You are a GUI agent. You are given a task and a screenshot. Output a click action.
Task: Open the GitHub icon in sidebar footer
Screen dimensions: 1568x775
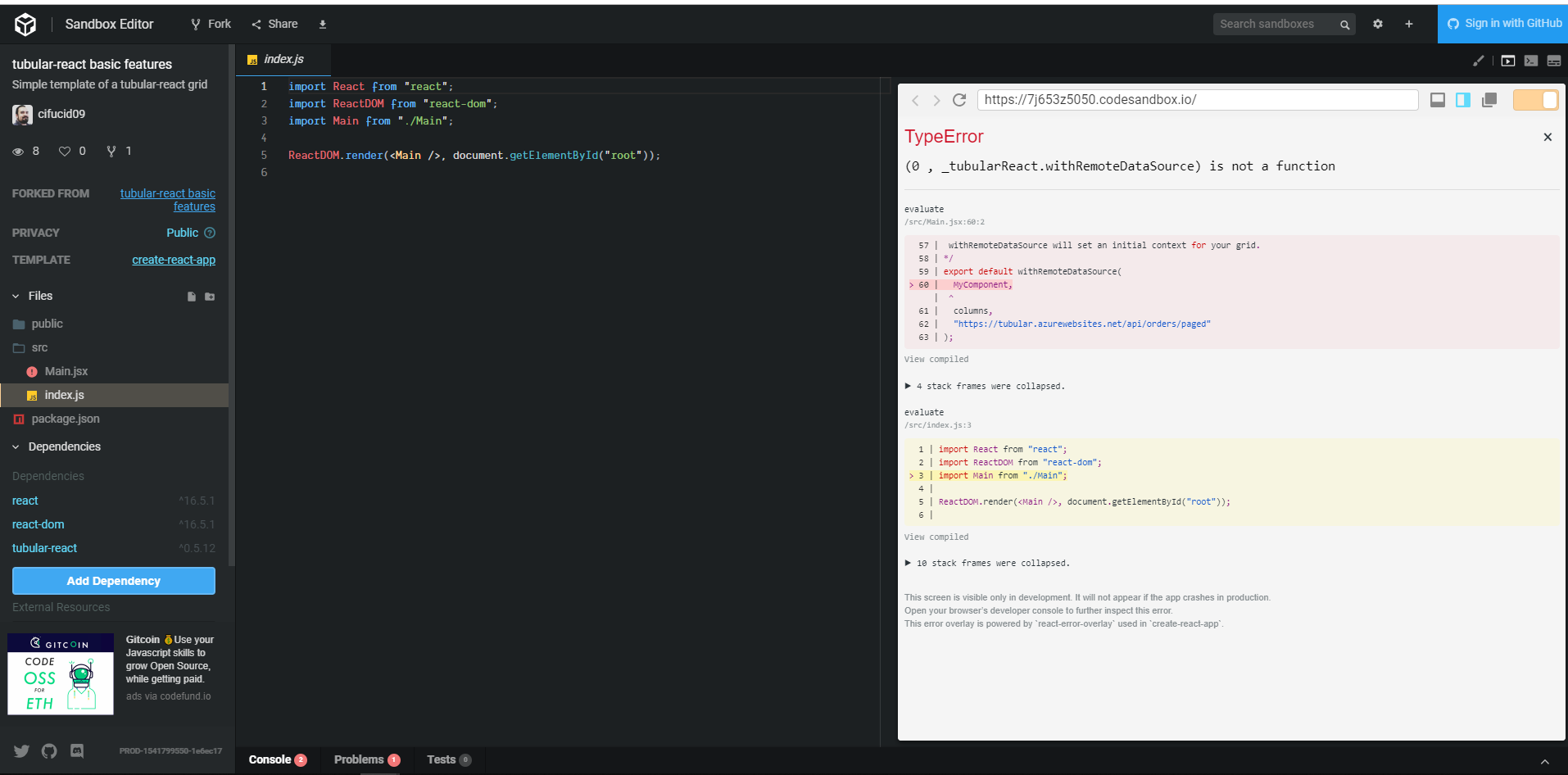coord(49,750)
